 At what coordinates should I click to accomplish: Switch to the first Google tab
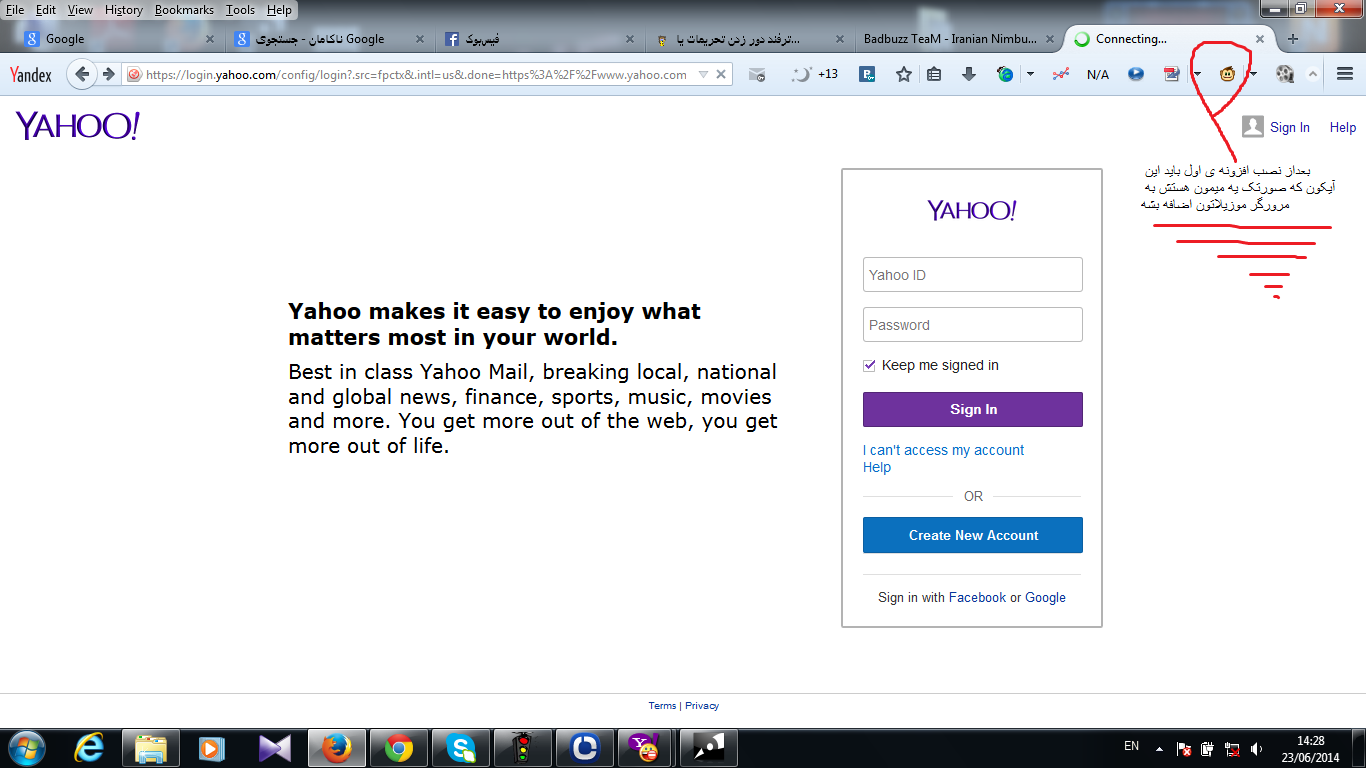[x=120, y=39]
